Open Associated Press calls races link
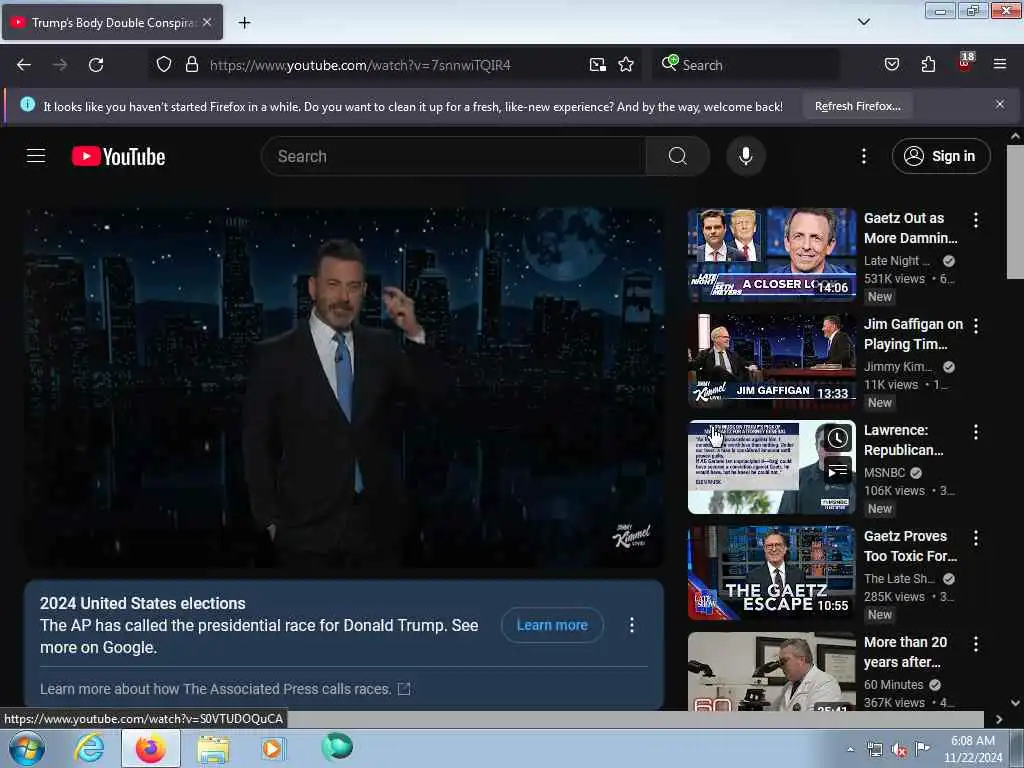Image resolution: width=1024 pixels, height=768 pixels. point(225,689)
